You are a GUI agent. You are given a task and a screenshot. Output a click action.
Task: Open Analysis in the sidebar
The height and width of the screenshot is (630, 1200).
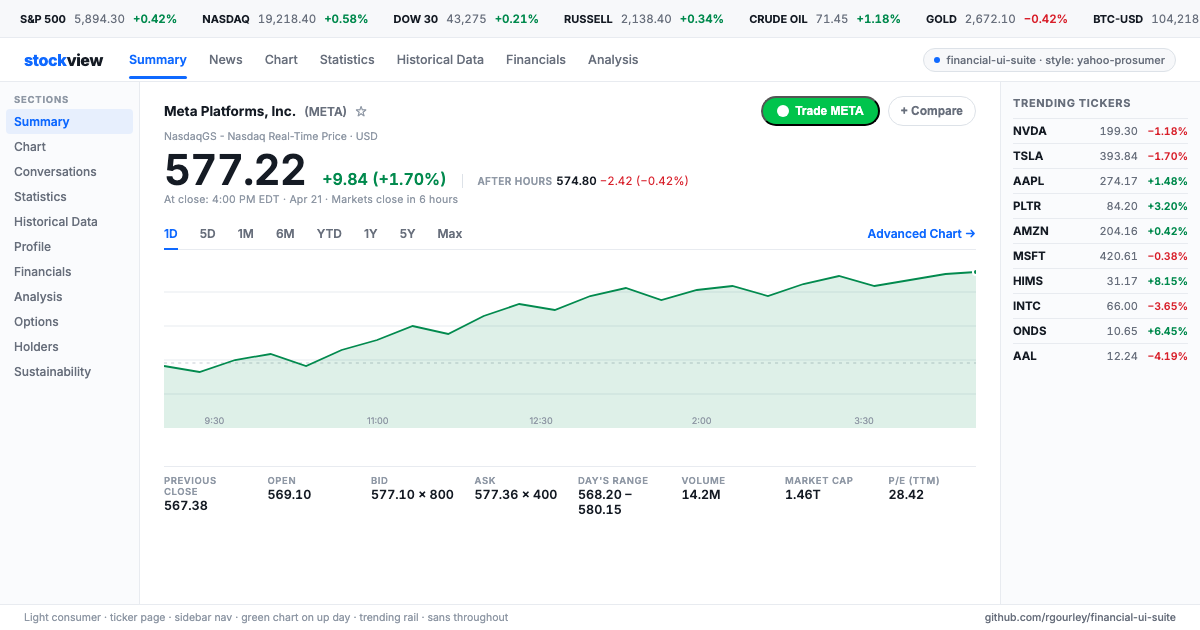tap(69, 297)
